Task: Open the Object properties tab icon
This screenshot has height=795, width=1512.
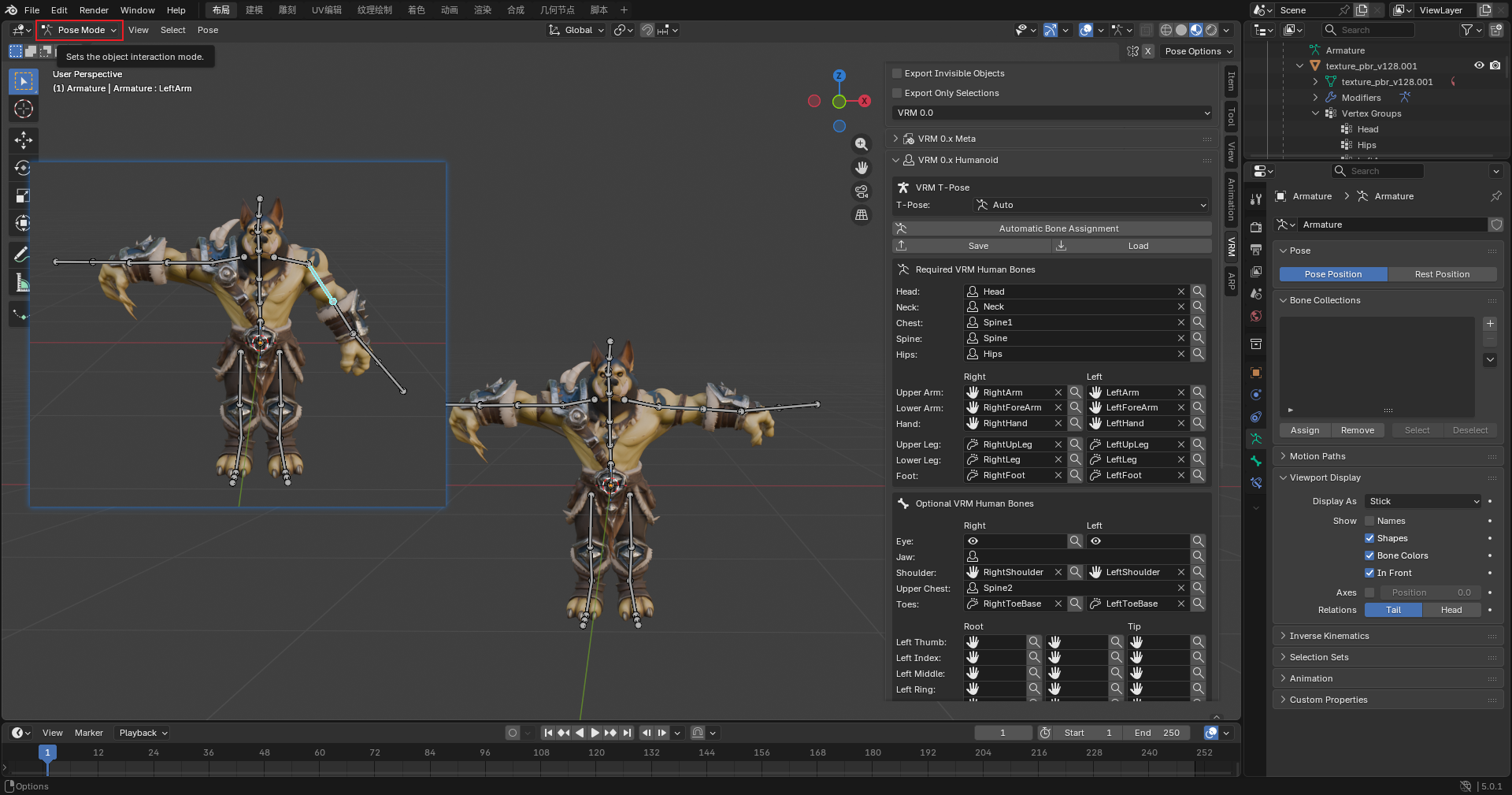Action: (1256, 373)
